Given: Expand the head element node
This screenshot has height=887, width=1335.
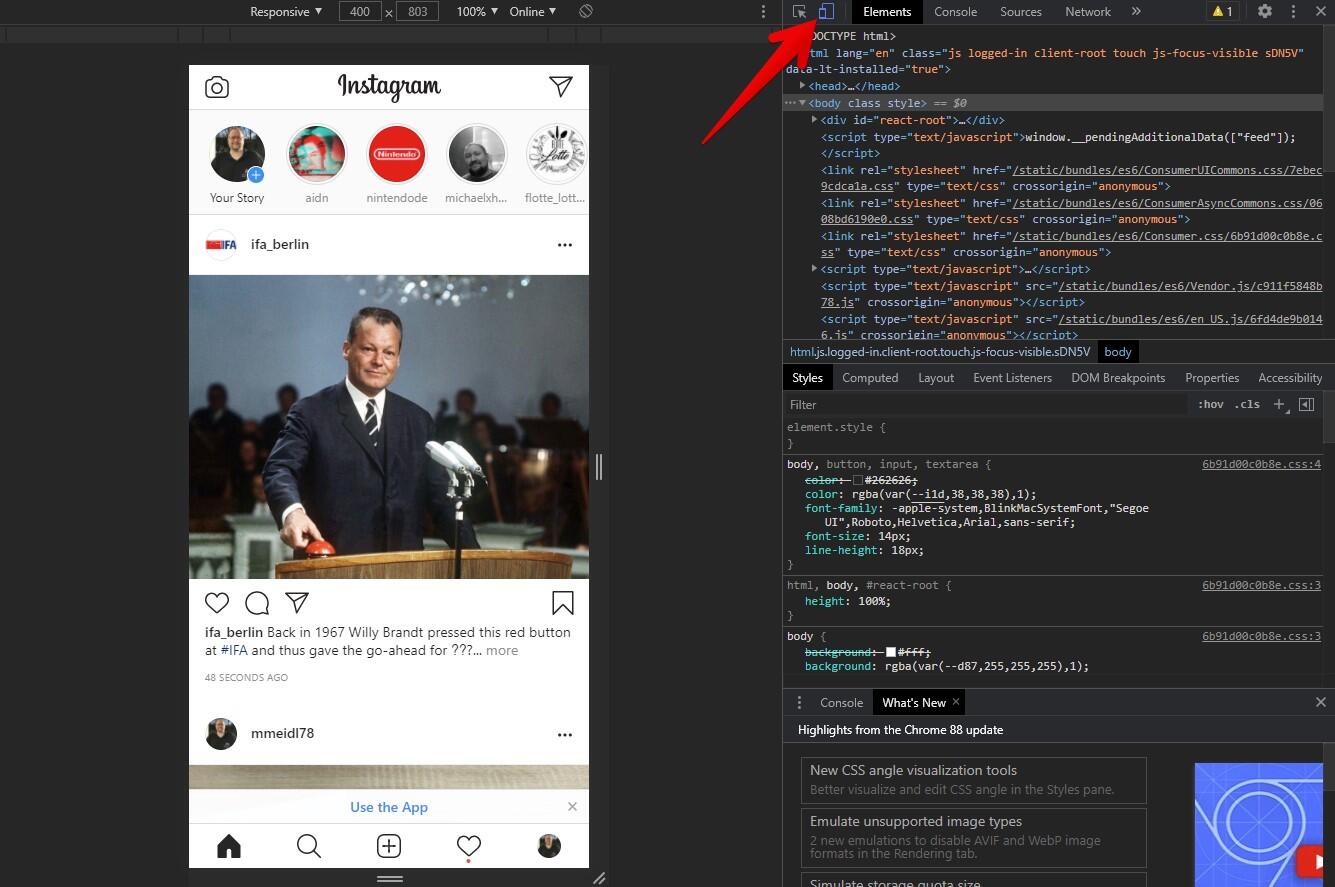Looking at the screenshot, I should (x=802, y=86).
